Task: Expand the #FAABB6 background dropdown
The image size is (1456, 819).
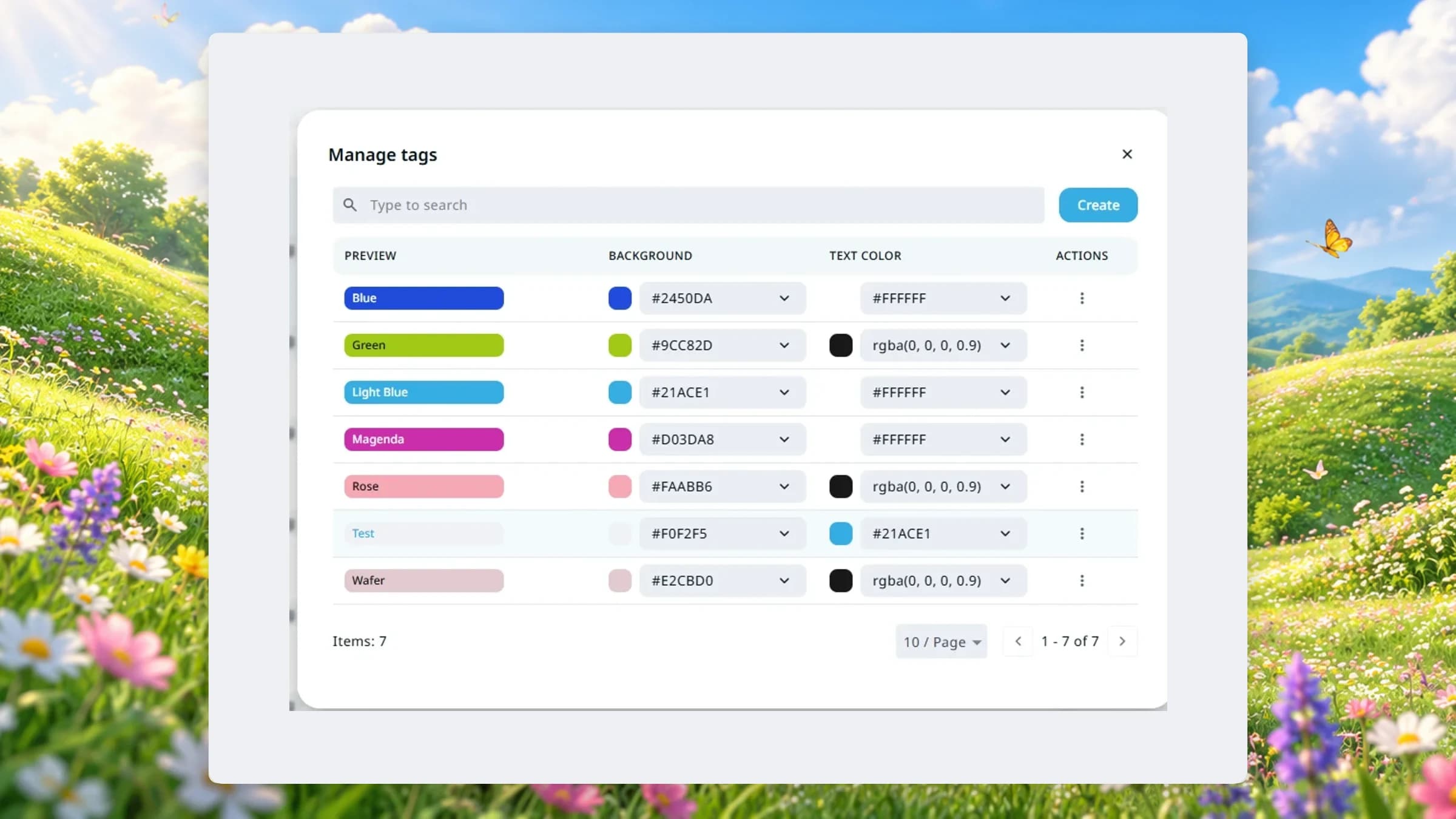Action: tap(723, 486)
